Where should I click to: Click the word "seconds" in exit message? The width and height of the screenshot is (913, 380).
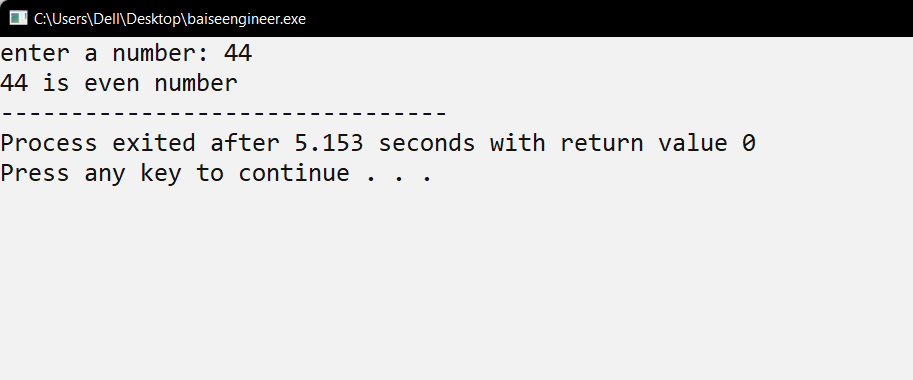tap(427, 143)
